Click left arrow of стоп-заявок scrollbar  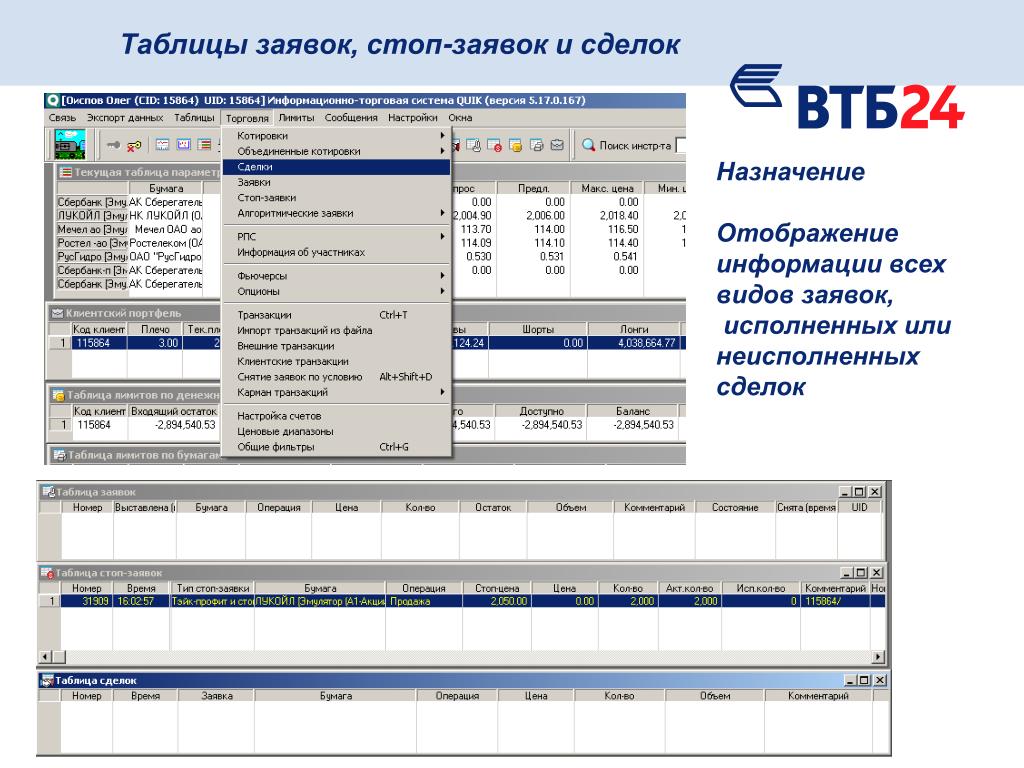(x=46, y=657)
